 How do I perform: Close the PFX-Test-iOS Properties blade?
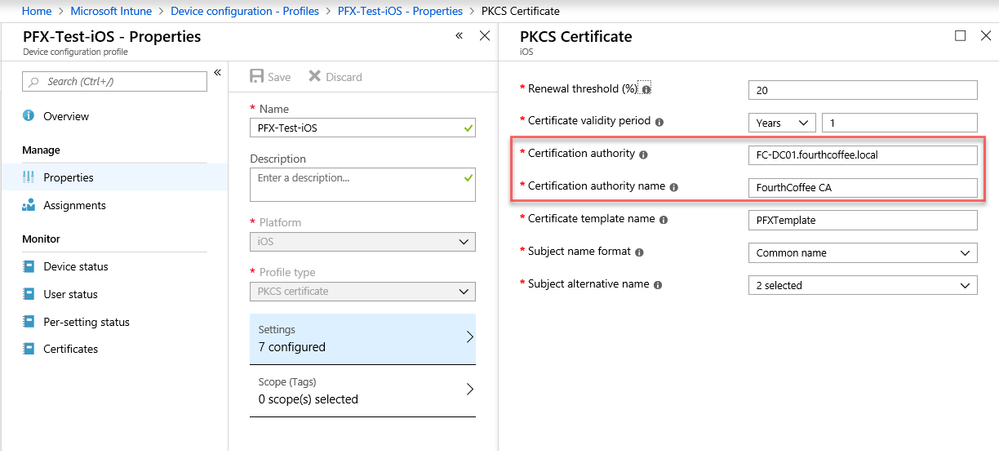[x=485, y=36]
